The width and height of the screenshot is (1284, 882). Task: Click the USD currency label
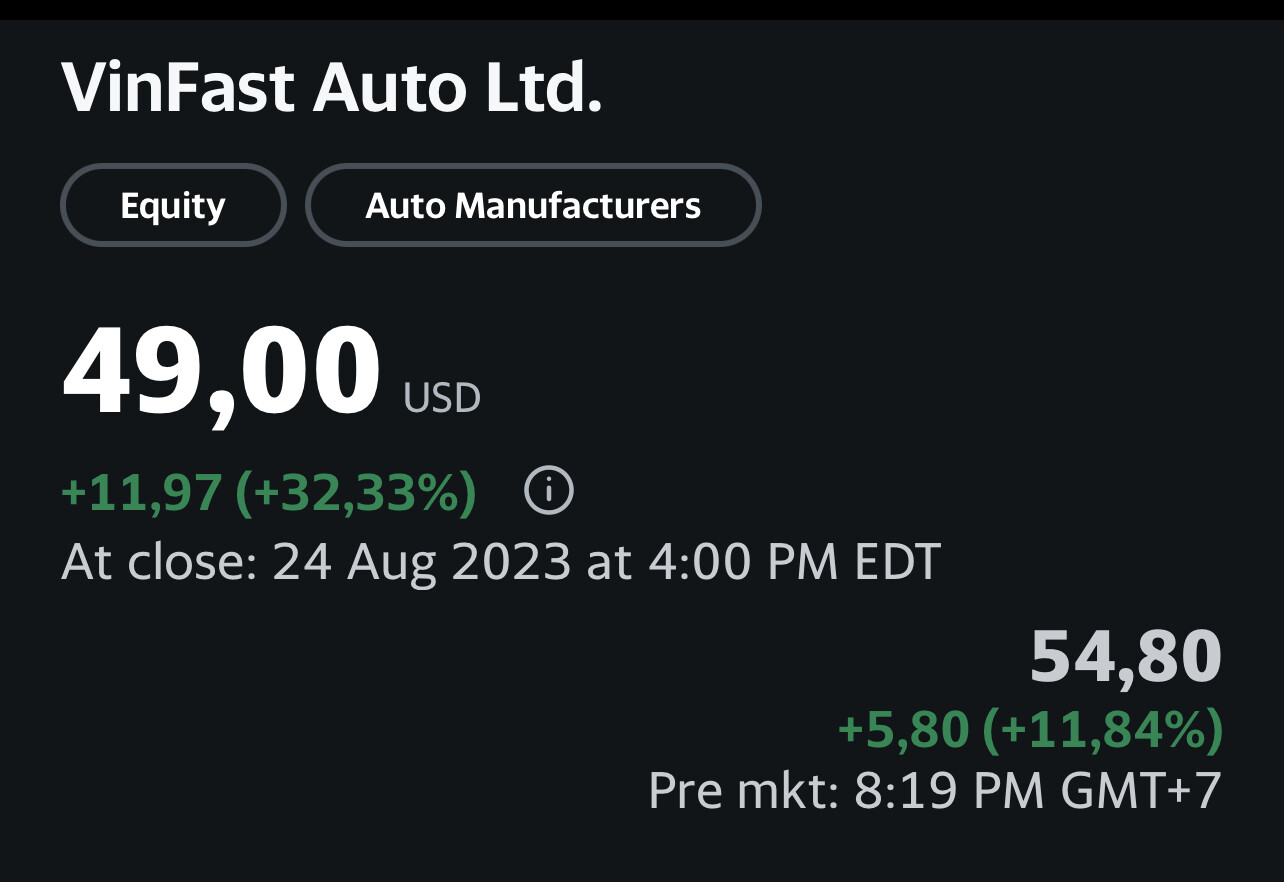pos(442,398)
